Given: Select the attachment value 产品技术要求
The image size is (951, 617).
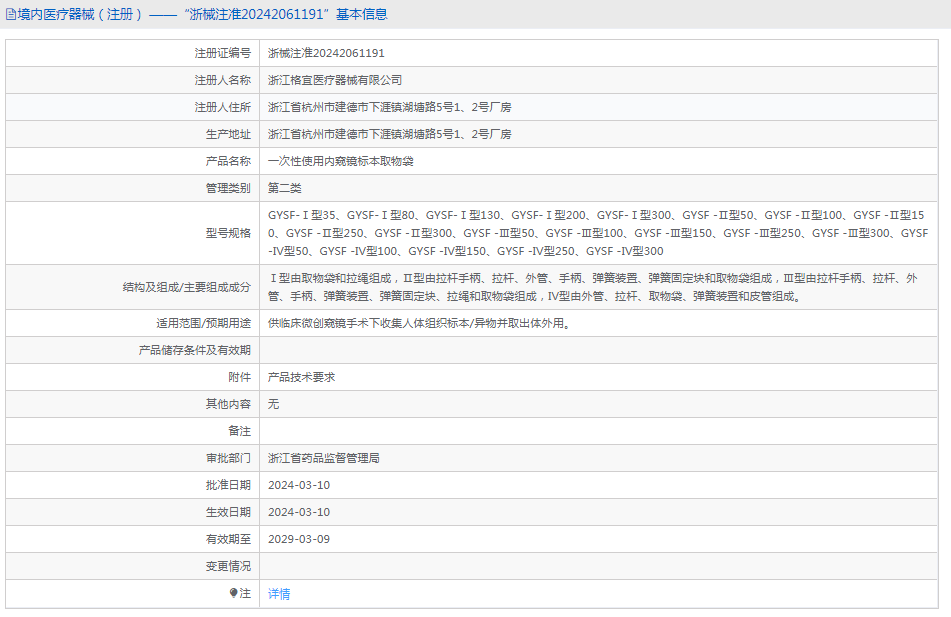Looking at the screenshot, I should tap(301, 377).
